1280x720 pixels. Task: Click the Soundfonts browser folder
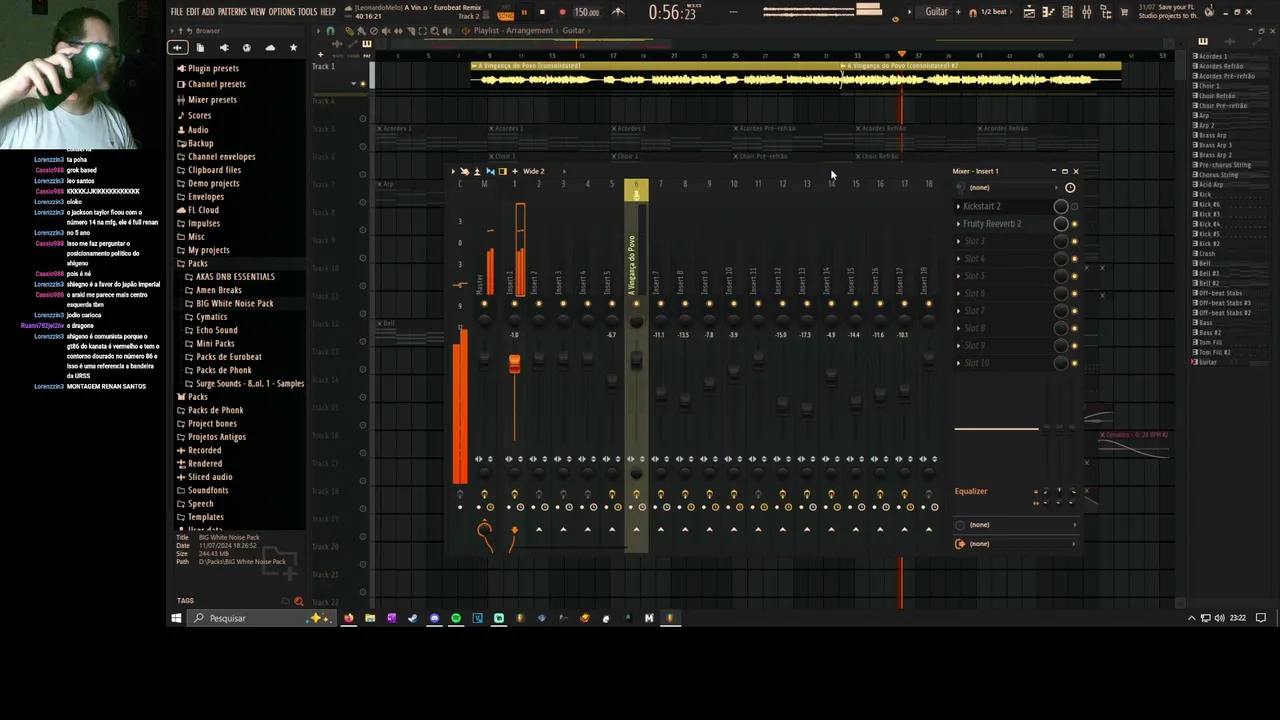click(x=208, y=490)
